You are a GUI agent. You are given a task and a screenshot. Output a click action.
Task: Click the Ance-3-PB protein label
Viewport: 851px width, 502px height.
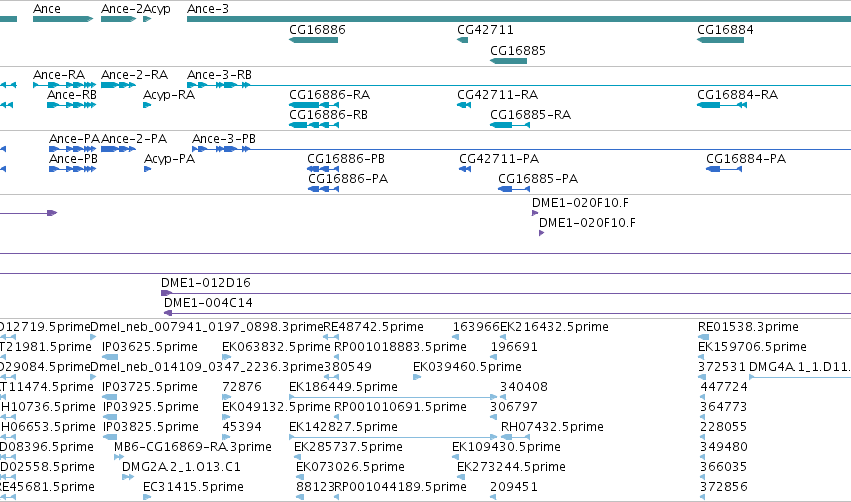pos(224,139)
